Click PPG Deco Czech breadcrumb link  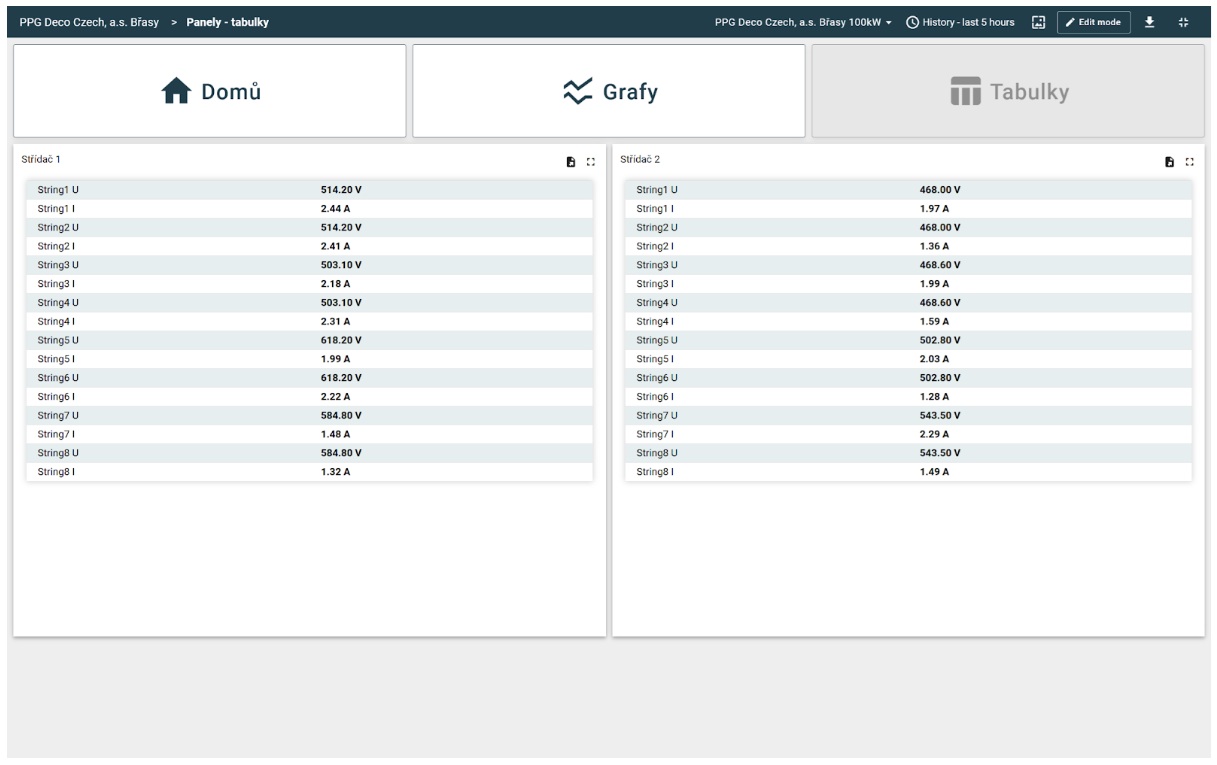point(88,22)
